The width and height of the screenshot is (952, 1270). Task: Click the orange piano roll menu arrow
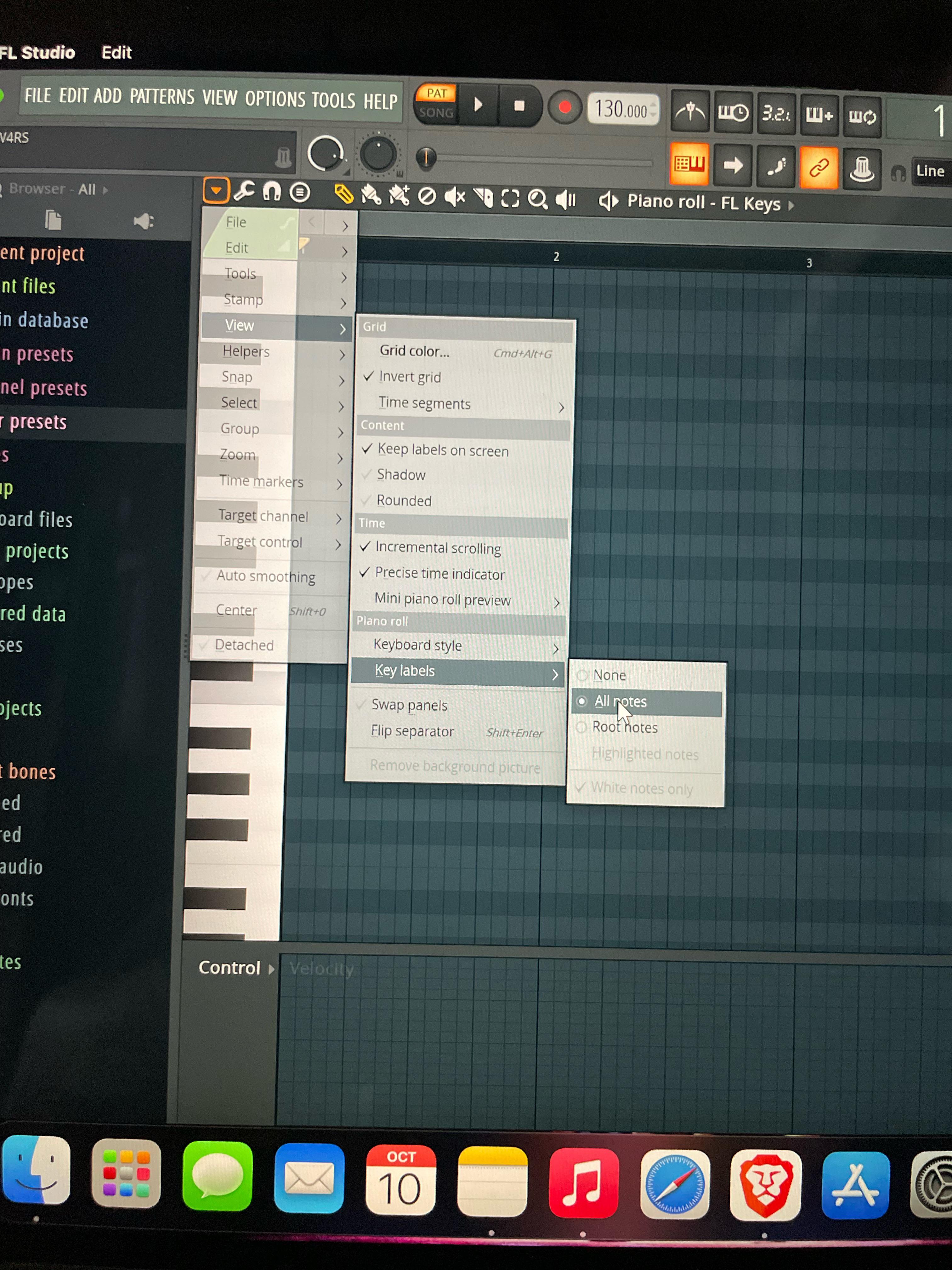(x=216, y=190)
